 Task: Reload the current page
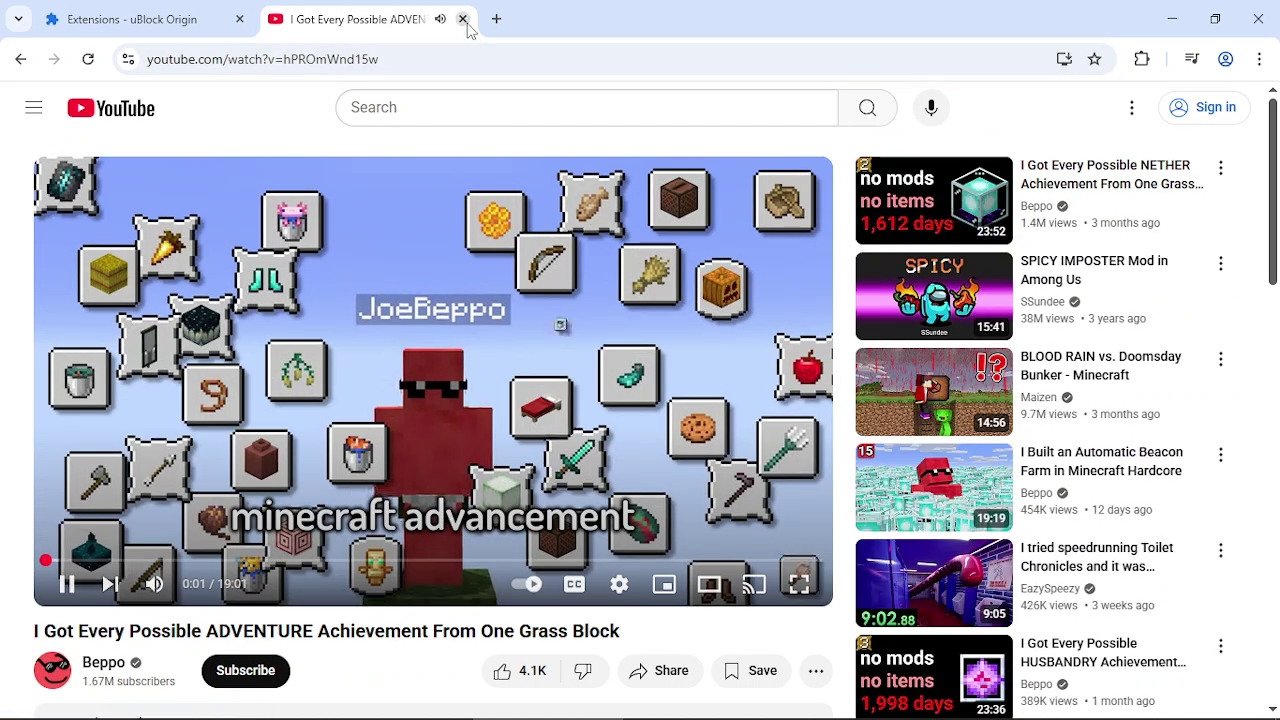88,59
